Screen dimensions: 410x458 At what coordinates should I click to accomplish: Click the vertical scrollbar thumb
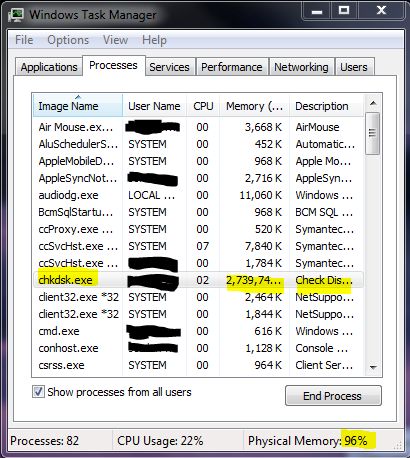click(x=373, y=133)
